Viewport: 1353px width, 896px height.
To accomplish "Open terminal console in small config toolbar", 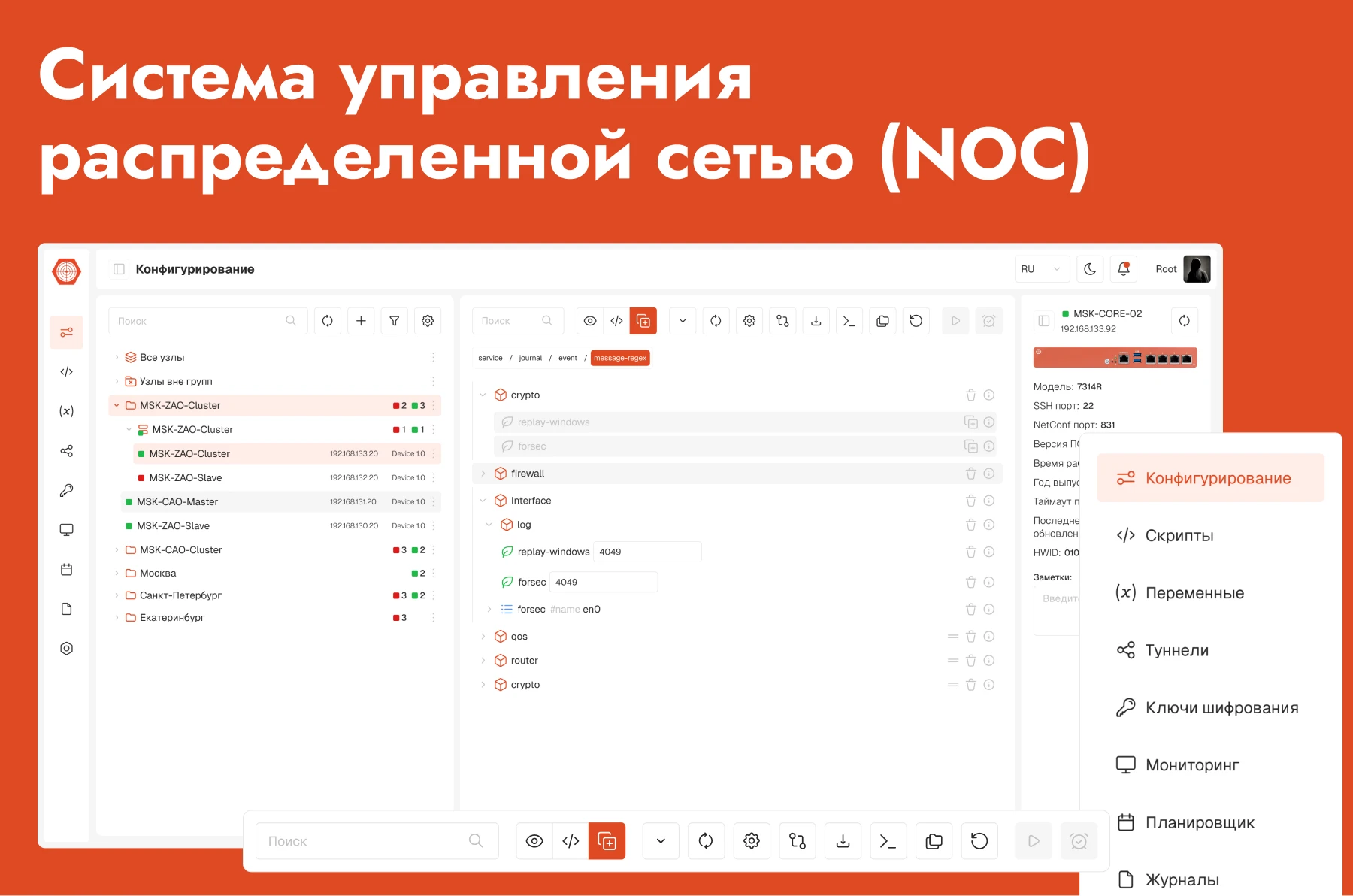I will [849, 321].
